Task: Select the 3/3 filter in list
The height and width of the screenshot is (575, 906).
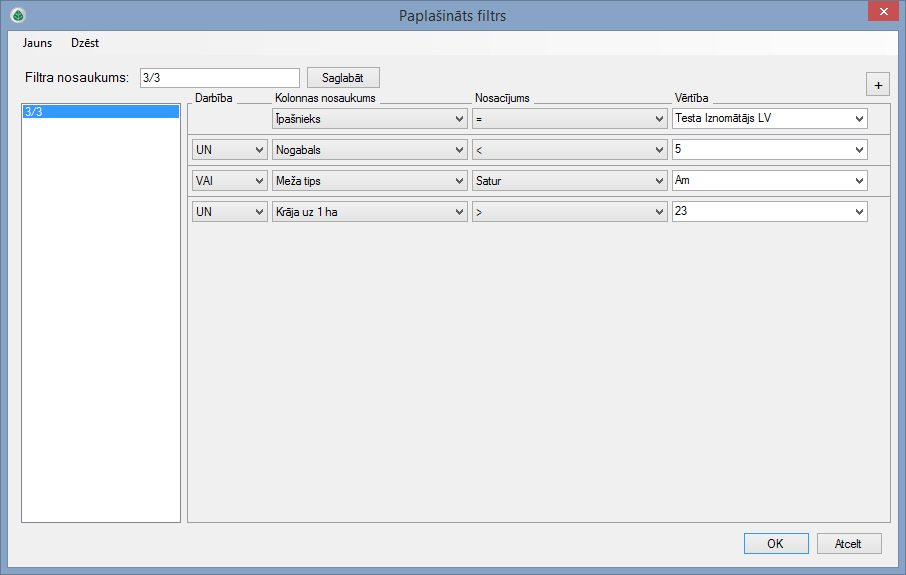Action: click(100, 112)
